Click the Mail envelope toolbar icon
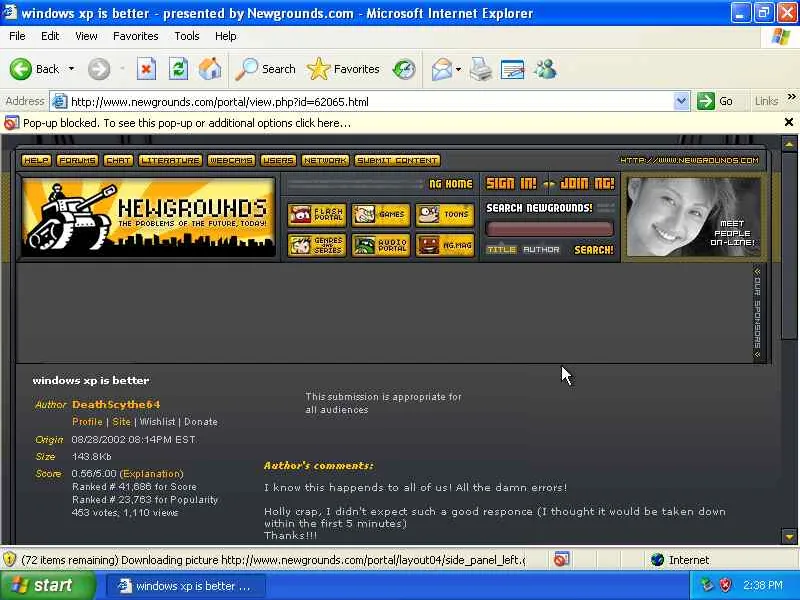The width and height of the screenshot is (800, 600). (x=441, y=69)
